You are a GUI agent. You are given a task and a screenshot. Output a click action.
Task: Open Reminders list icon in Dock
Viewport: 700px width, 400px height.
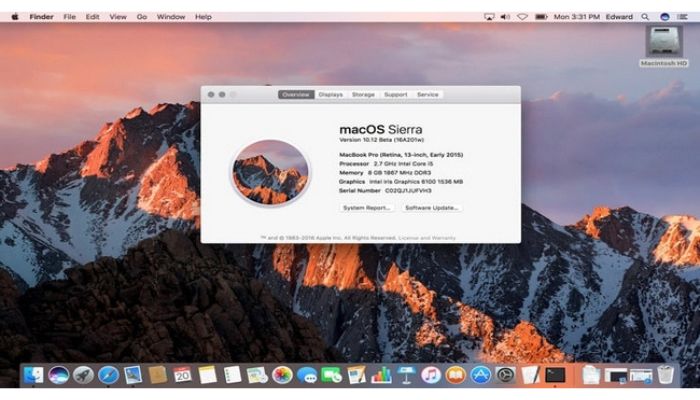click(x=232, y=375)
